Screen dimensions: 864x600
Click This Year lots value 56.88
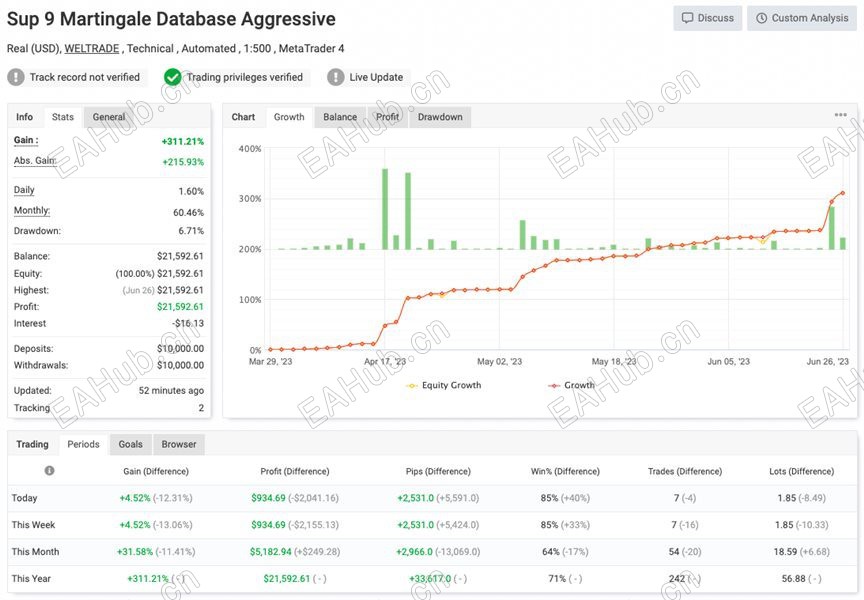(793, 579)
